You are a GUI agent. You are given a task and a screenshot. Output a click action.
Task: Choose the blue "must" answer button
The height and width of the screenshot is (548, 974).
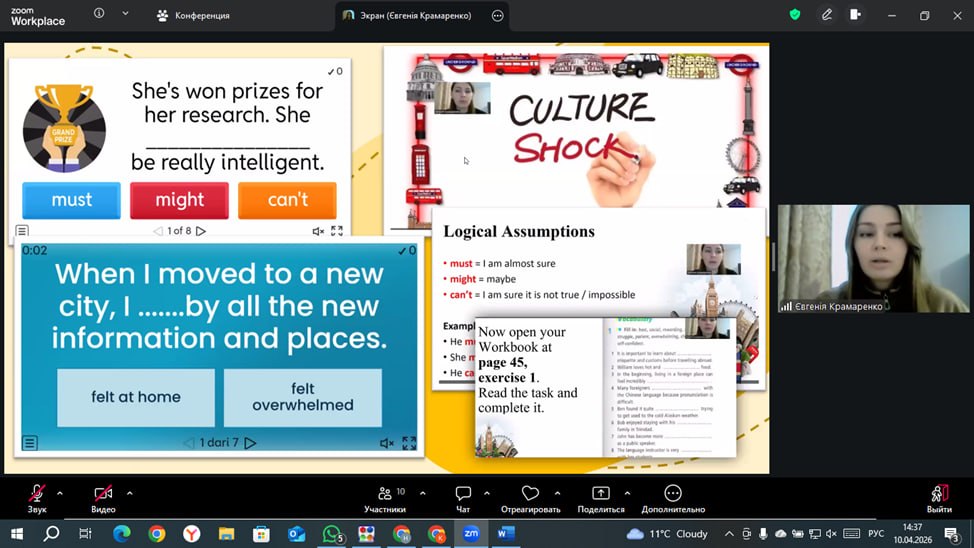pyautogui.click(x=71, y=200)
